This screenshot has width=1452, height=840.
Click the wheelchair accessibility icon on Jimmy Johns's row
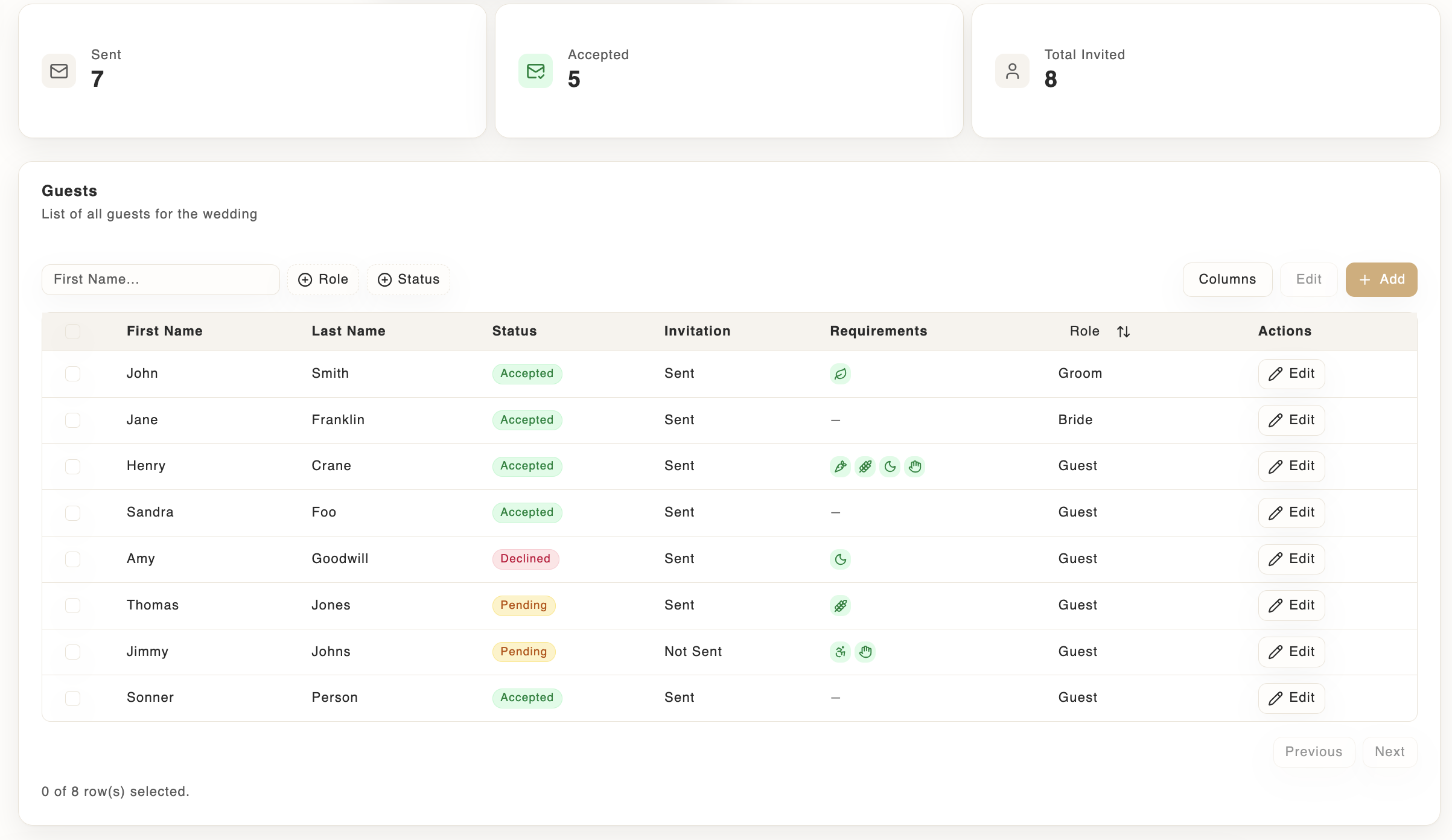tap(840, 652)
